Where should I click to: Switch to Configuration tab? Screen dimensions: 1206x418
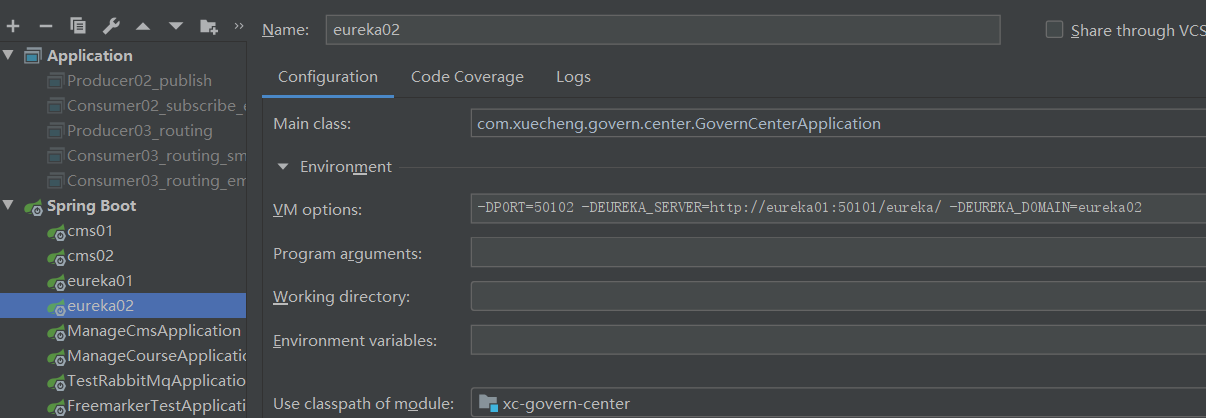pos(328,77)
